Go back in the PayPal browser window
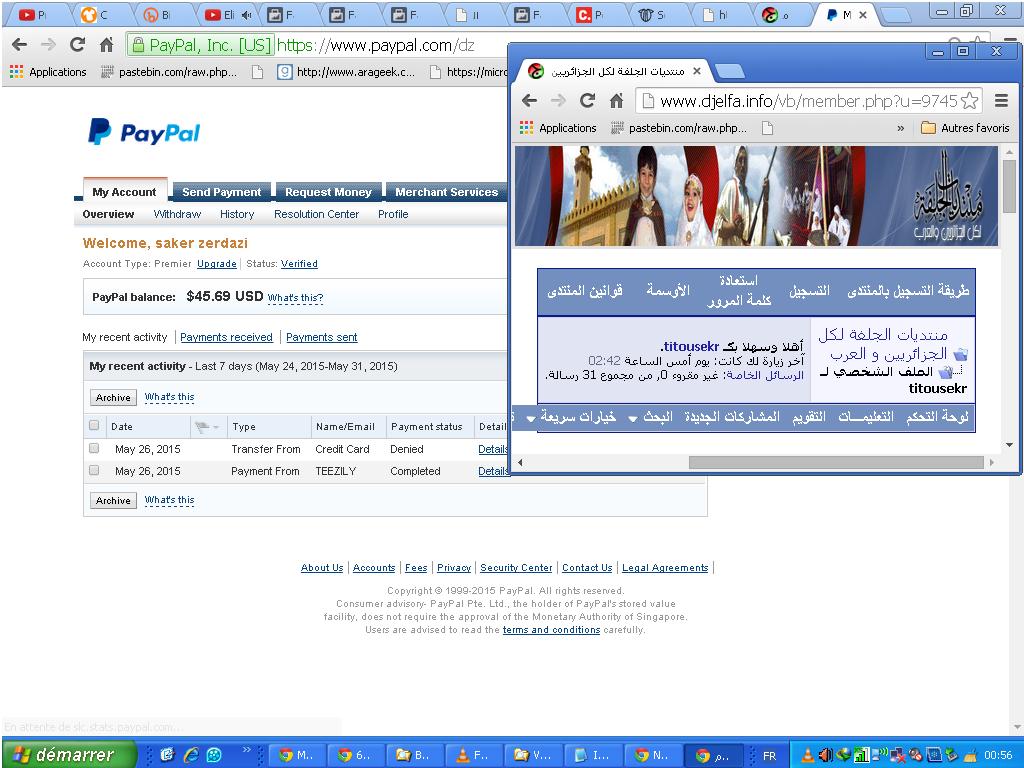The height and width of the screenshot is (768, 1024). pos(20,44)
